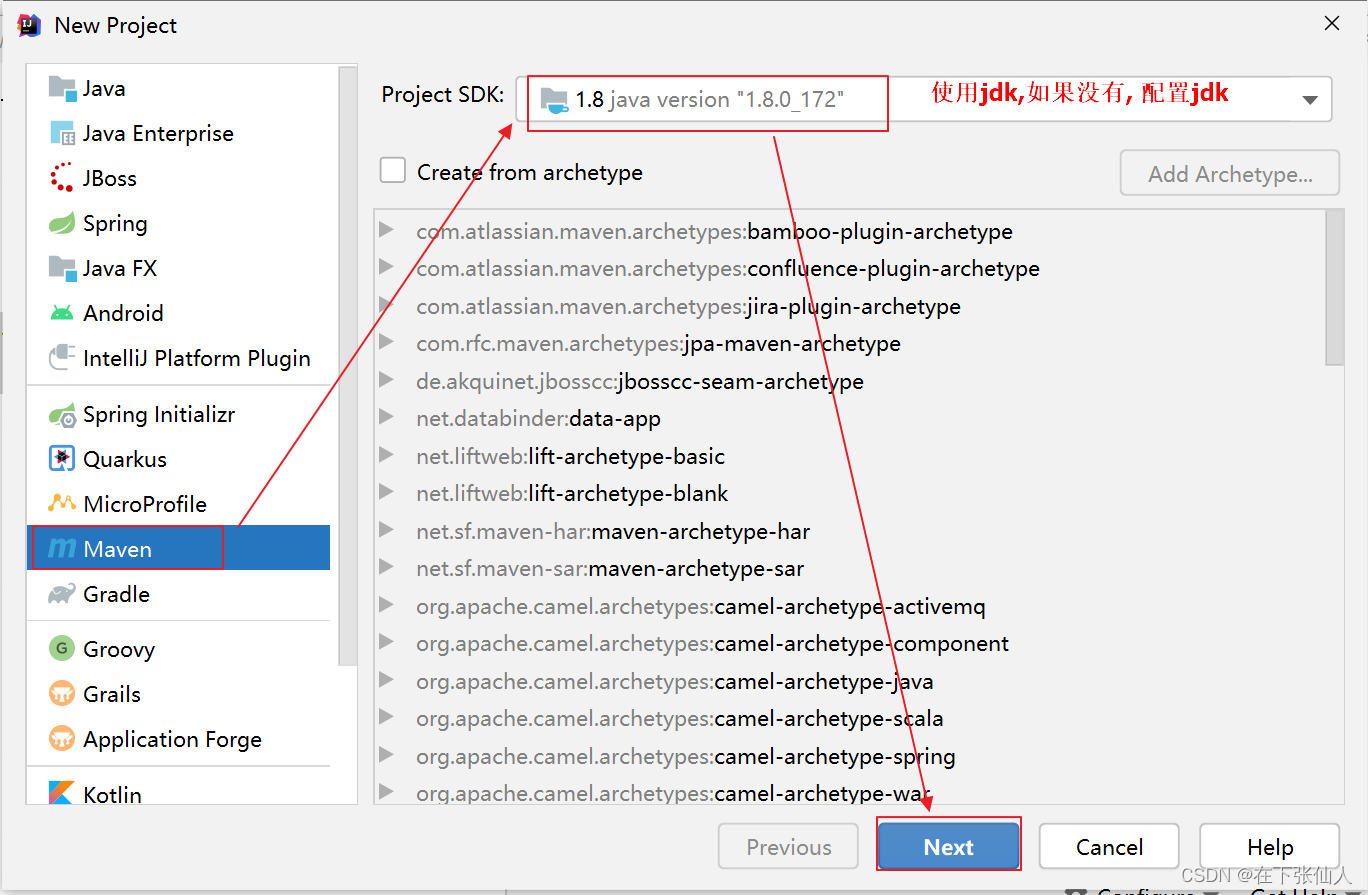Click the Gradle elephant icon
This screenshot has height=895, width=1368.
click(x=62, y=594)
